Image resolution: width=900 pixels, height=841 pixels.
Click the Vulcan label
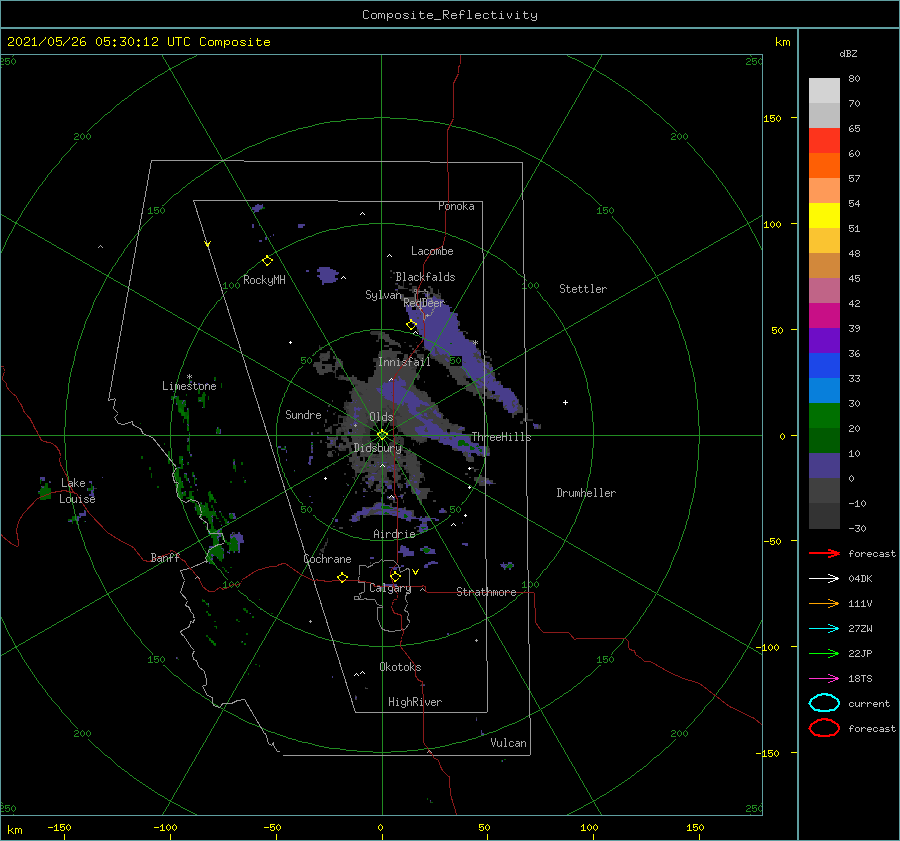point(508,743)
